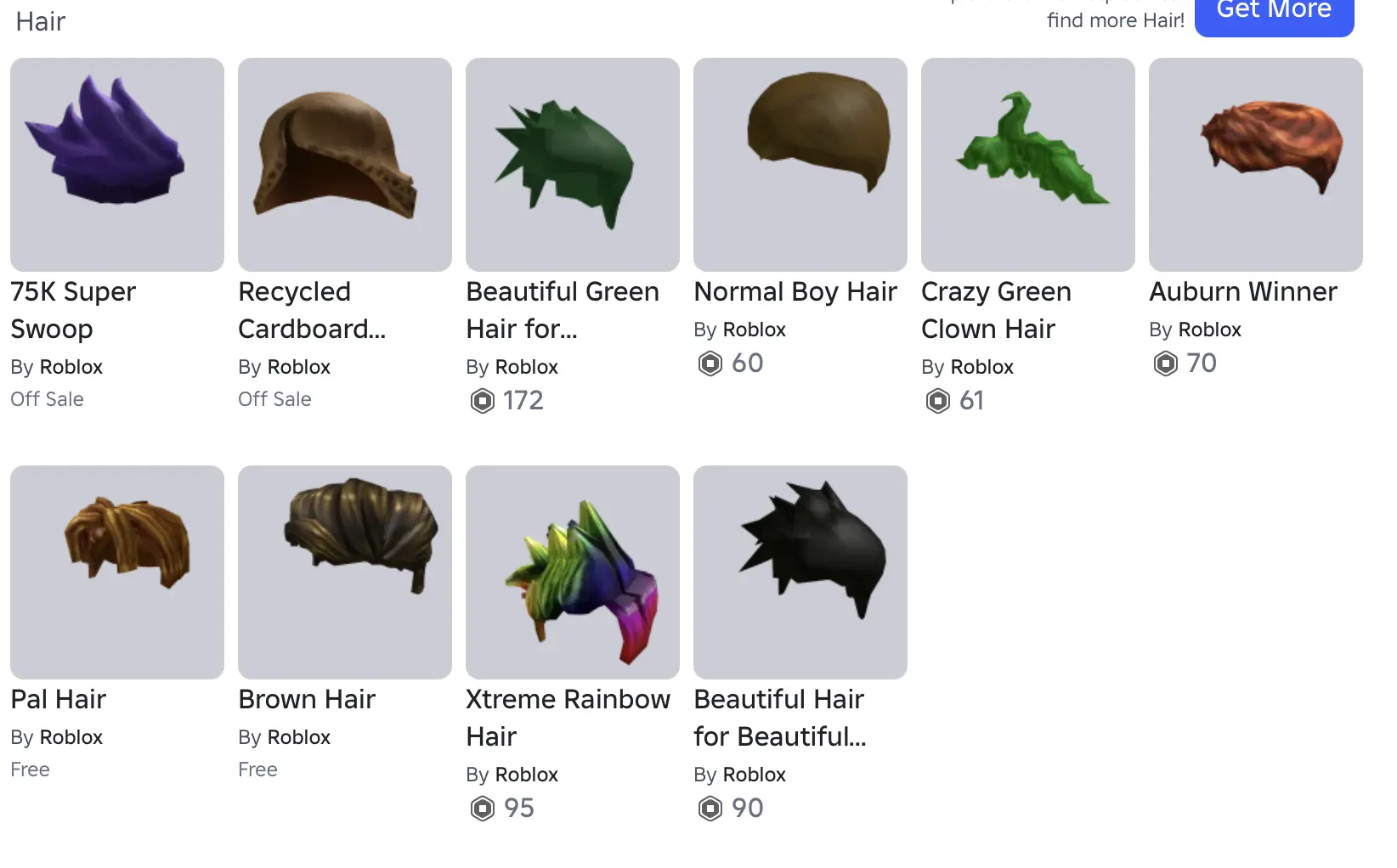Click the Robux icon beside price 172
1397x868 pixels.
click(483, 400)
